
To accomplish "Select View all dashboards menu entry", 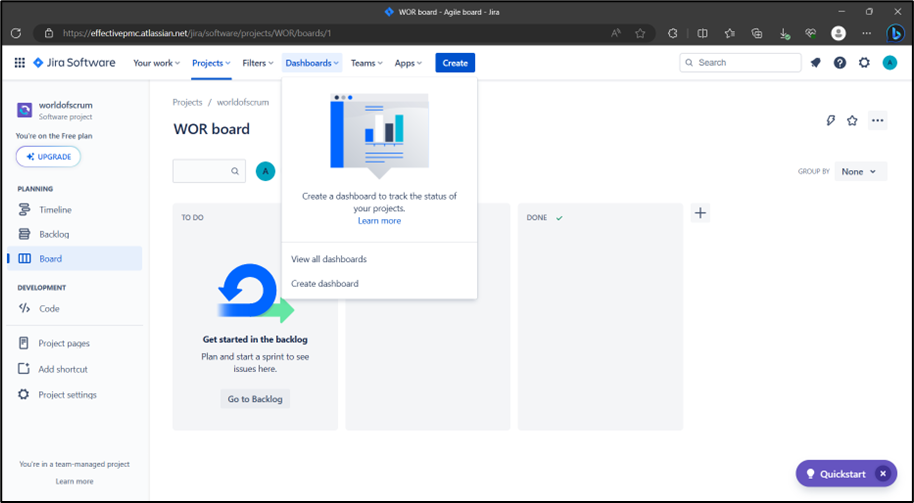I will (379, 259).
